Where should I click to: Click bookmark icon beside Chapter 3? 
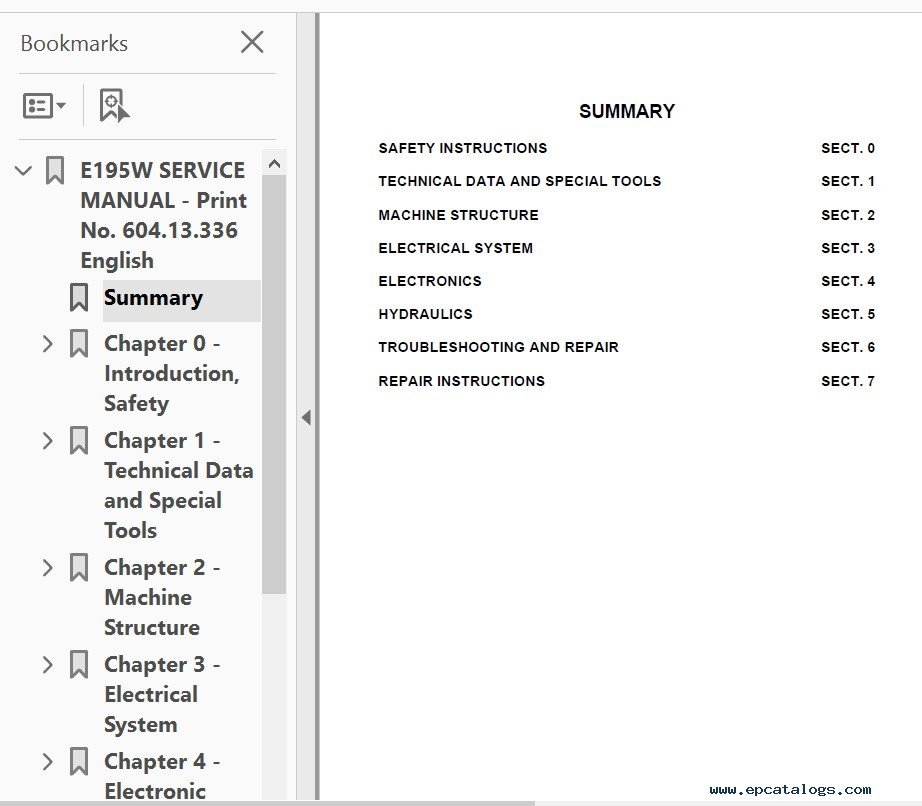tap(79, 664)
